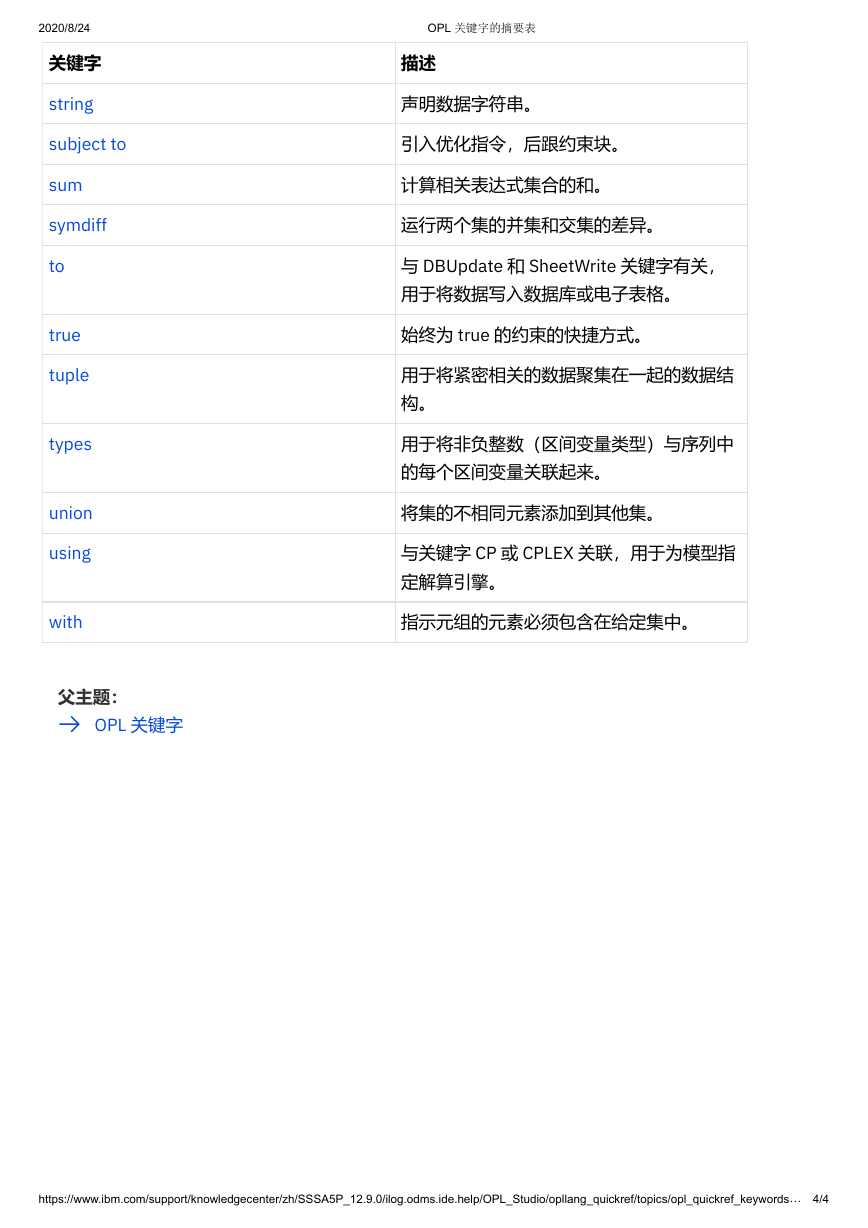Viewport: 868px width, 1228px height.
Task: Open the sum keyword link
Action: click(65, 185)
